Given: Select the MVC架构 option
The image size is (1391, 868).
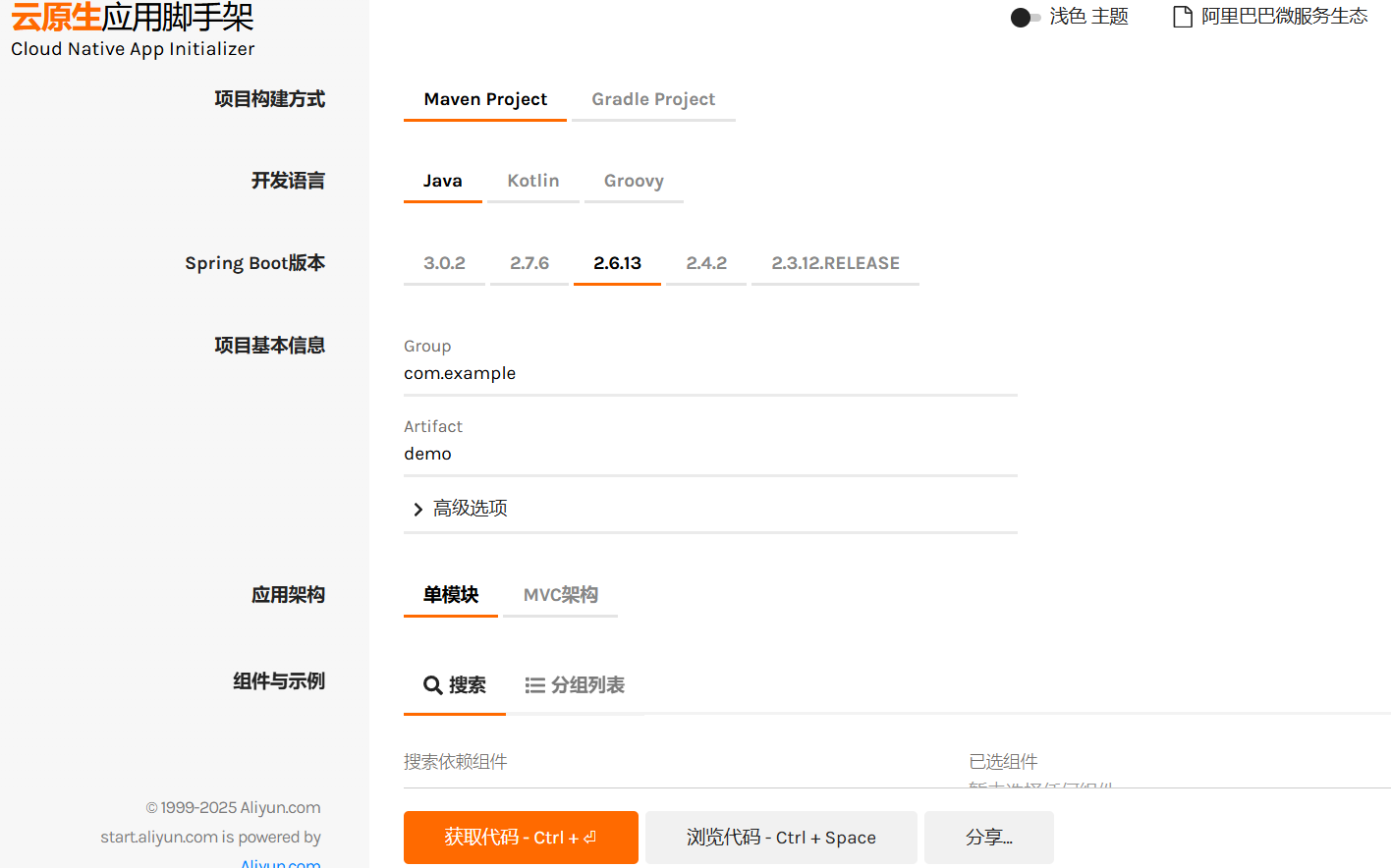Looking at the screenshot, I should pos(560,595).
